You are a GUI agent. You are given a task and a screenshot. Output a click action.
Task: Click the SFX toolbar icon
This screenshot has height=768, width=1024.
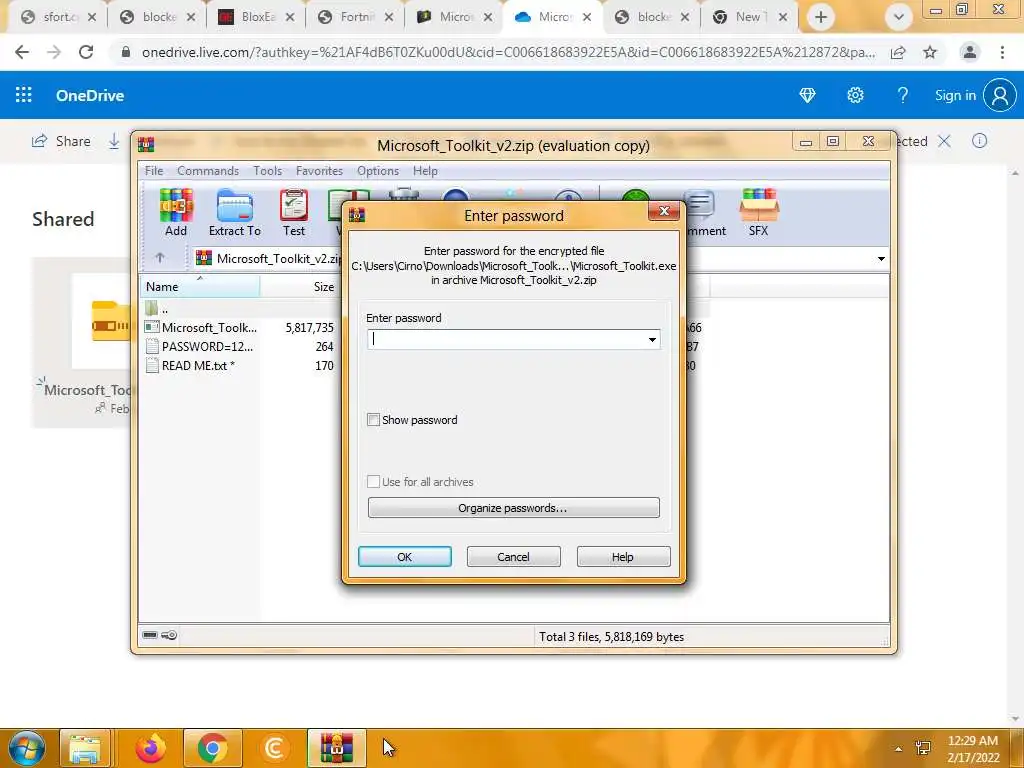coord(758,212)
